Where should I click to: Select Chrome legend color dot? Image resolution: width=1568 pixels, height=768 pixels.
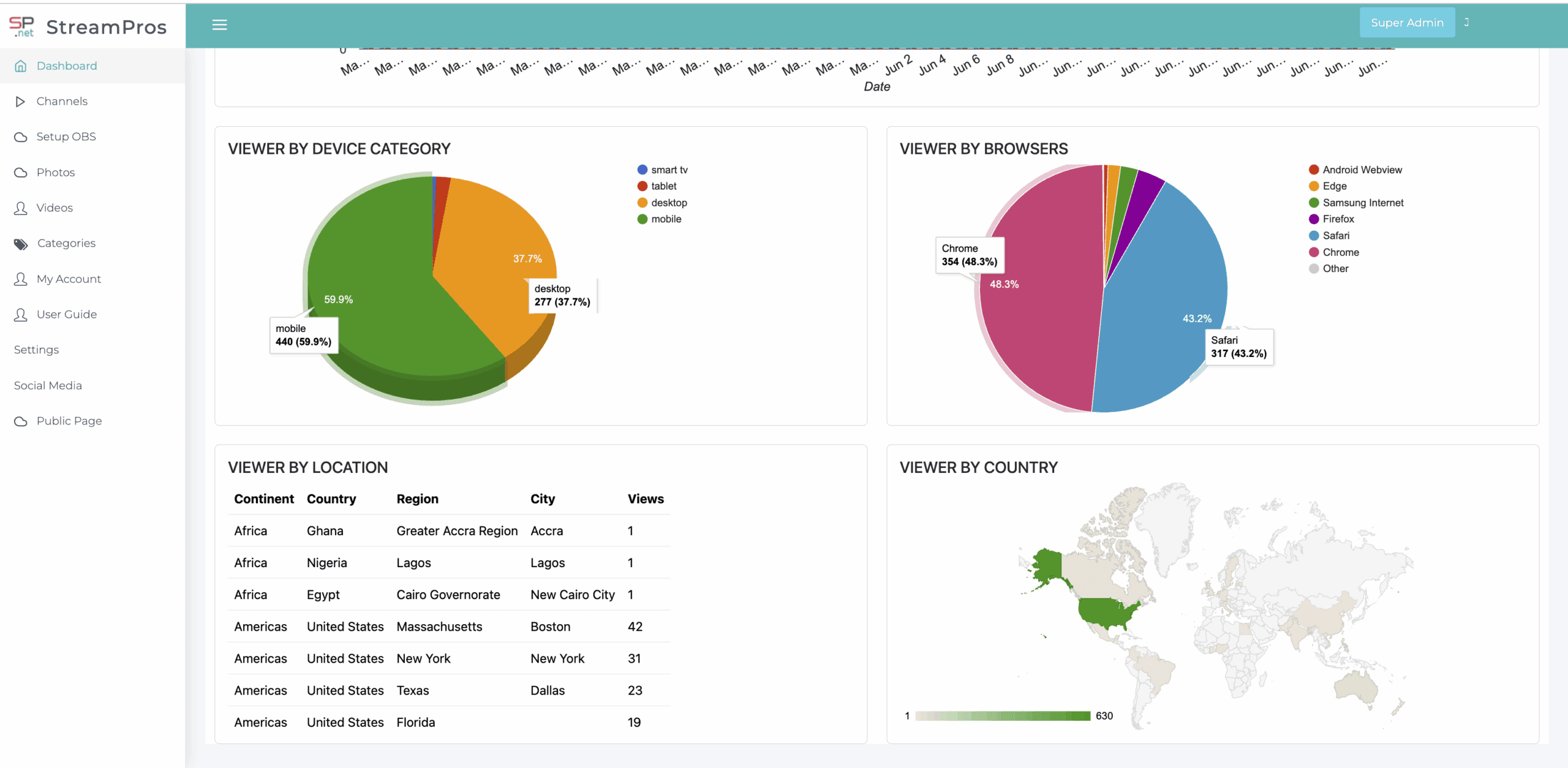pos(1314,252)
